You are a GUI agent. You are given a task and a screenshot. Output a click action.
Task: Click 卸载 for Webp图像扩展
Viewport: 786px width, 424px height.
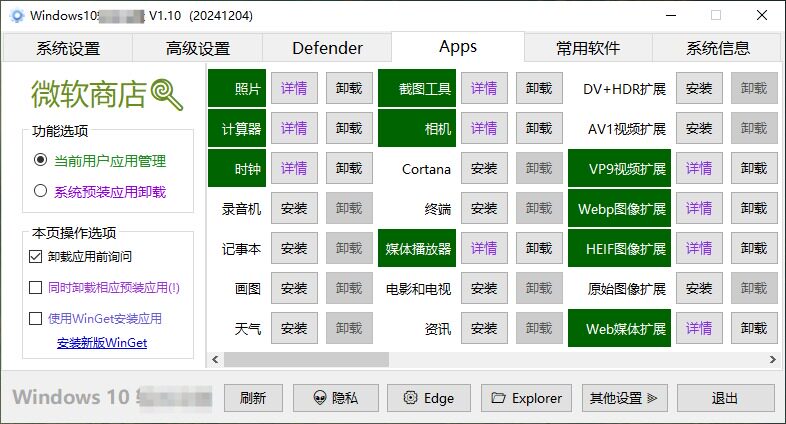click(x=754, y=208)
